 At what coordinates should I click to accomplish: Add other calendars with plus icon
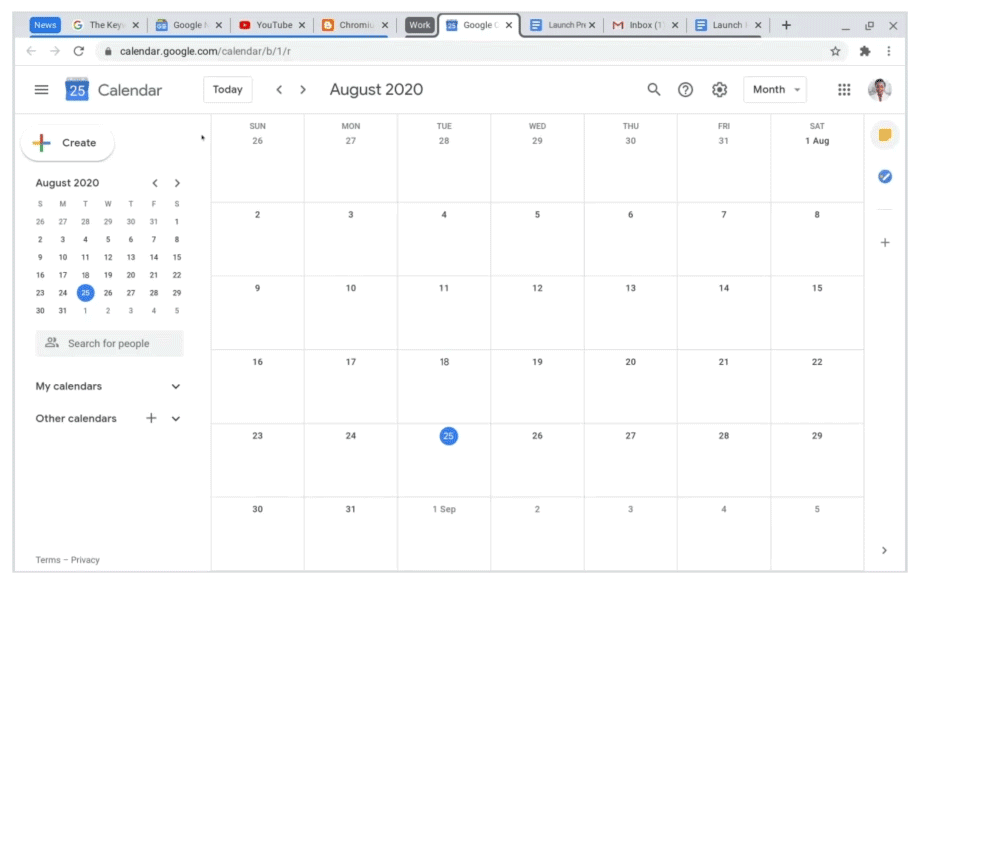point(151,418)
